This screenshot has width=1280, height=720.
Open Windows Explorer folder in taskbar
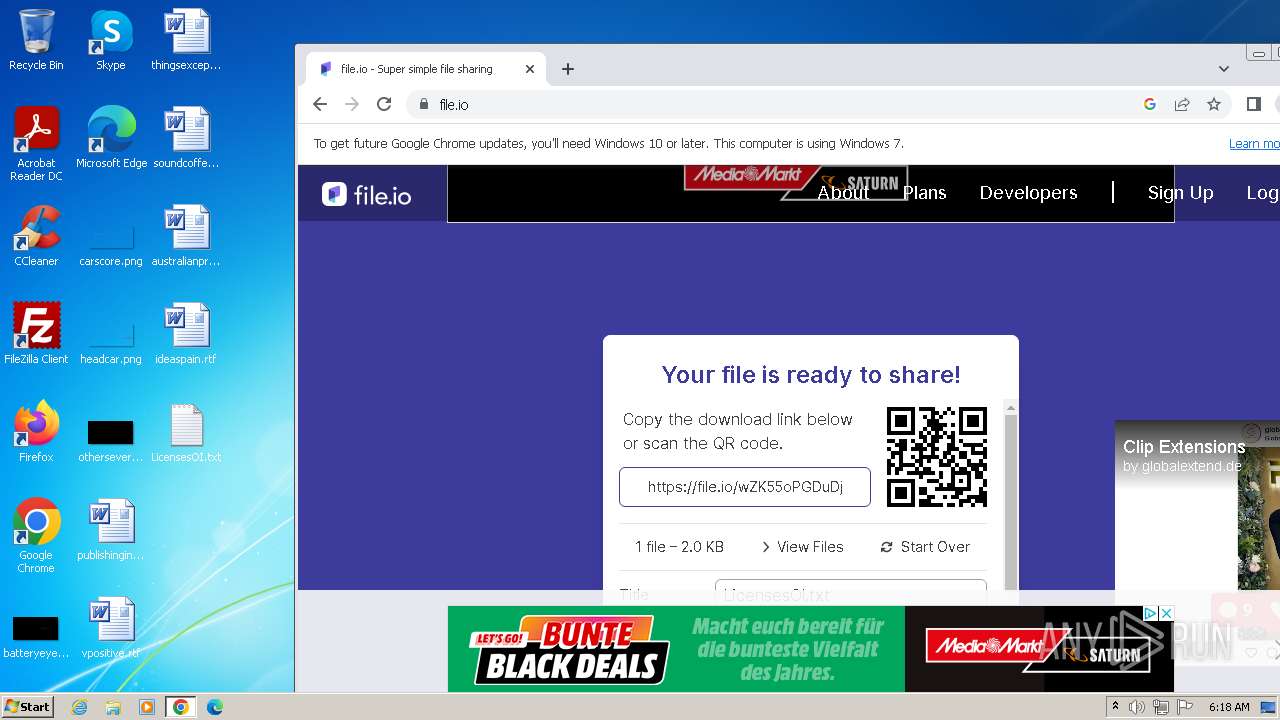tap(113, 707)
